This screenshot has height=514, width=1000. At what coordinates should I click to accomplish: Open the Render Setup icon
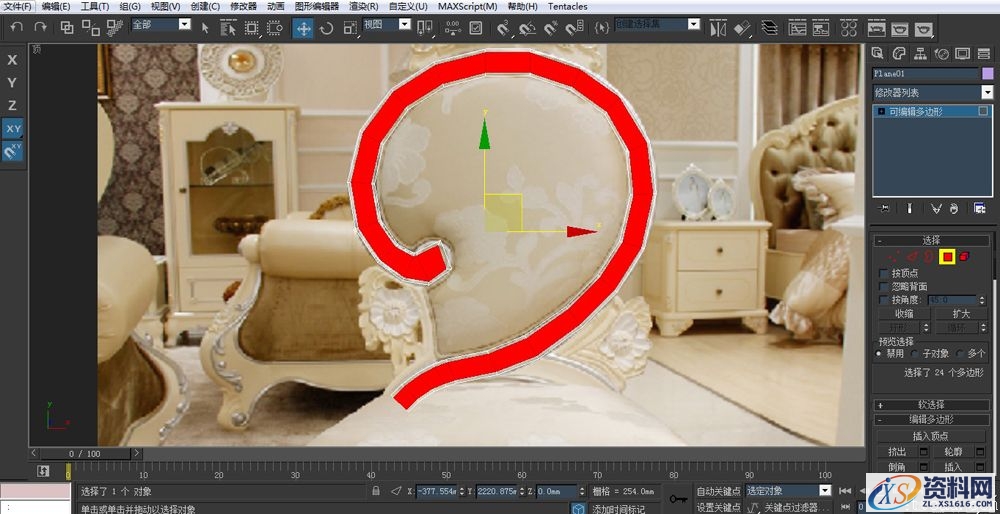coord(876,29)
